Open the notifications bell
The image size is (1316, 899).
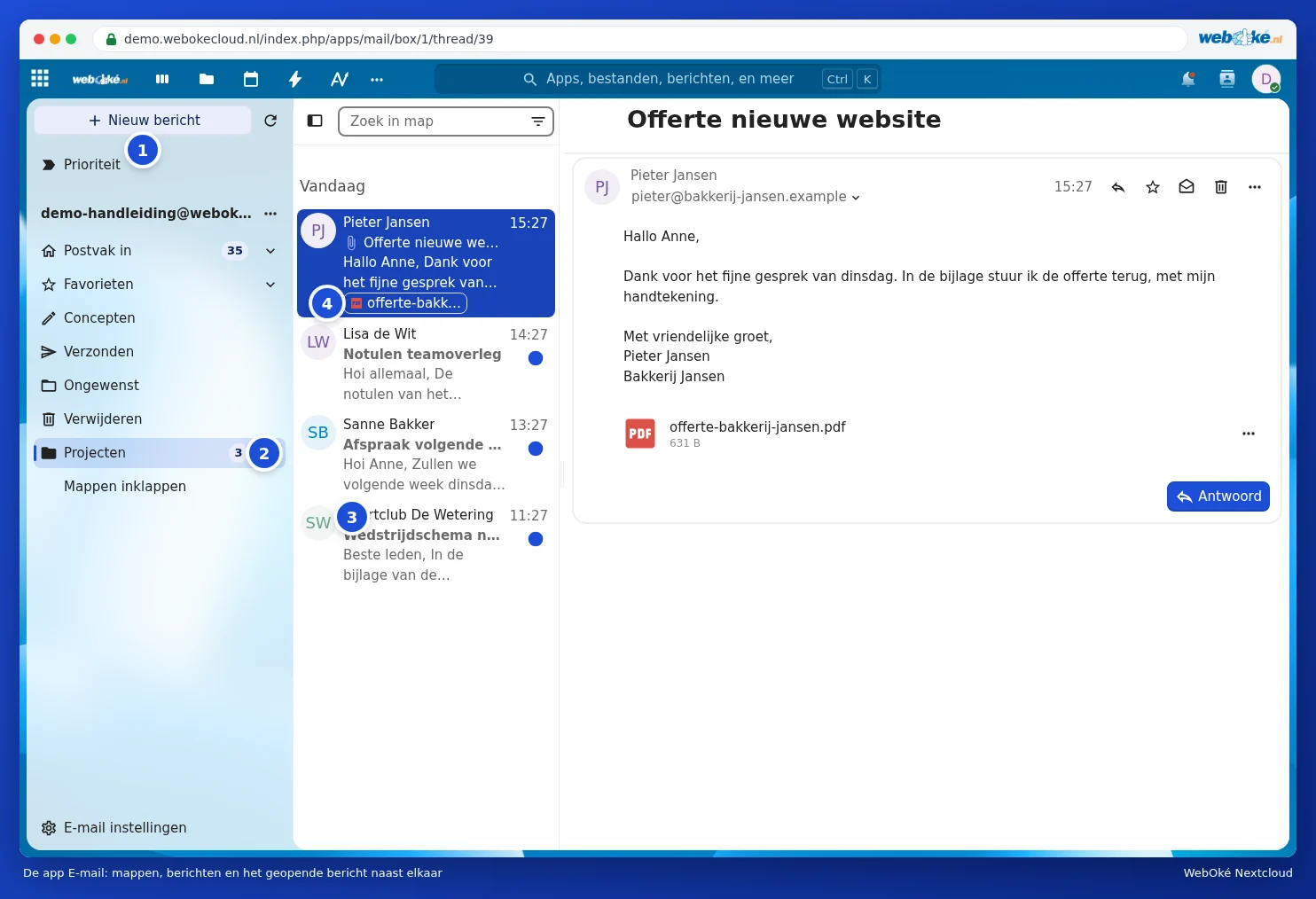click(1188, 79)
